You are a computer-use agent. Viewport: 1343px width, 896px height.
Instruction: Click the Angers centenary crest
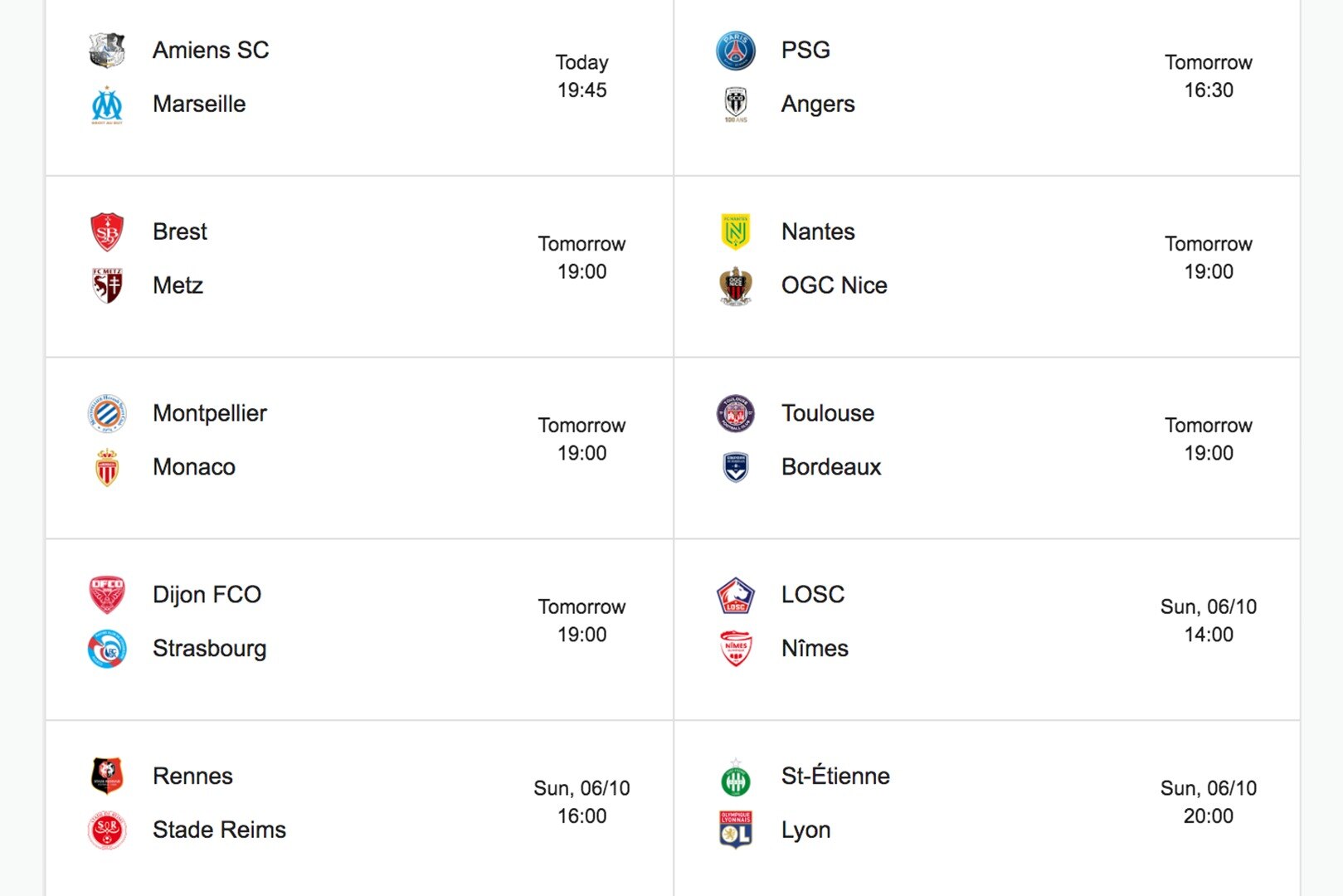[736, 104]
